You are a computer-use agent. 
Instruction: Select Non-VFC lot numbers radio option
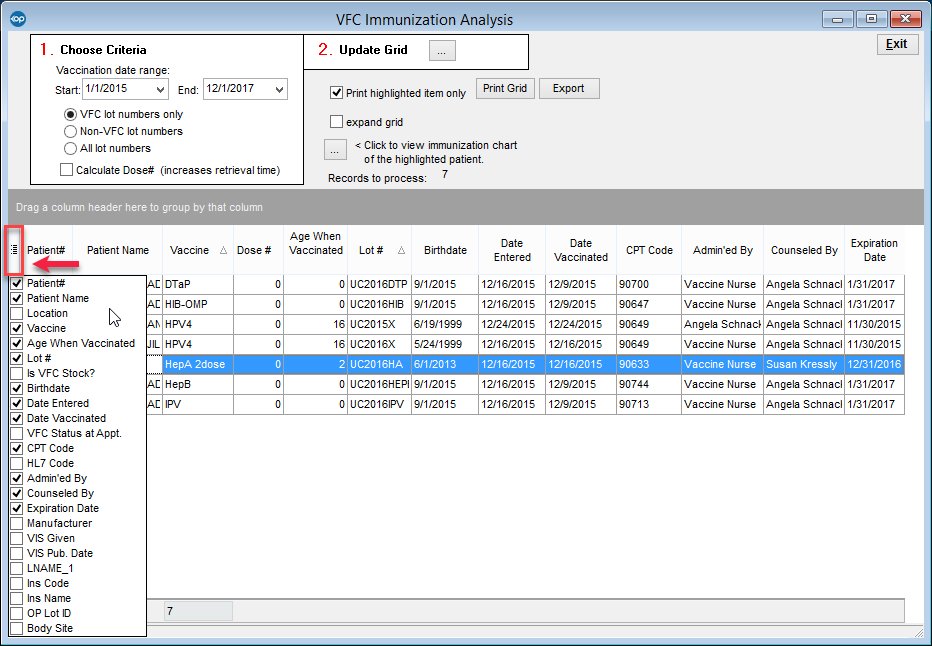coord(71,131)
